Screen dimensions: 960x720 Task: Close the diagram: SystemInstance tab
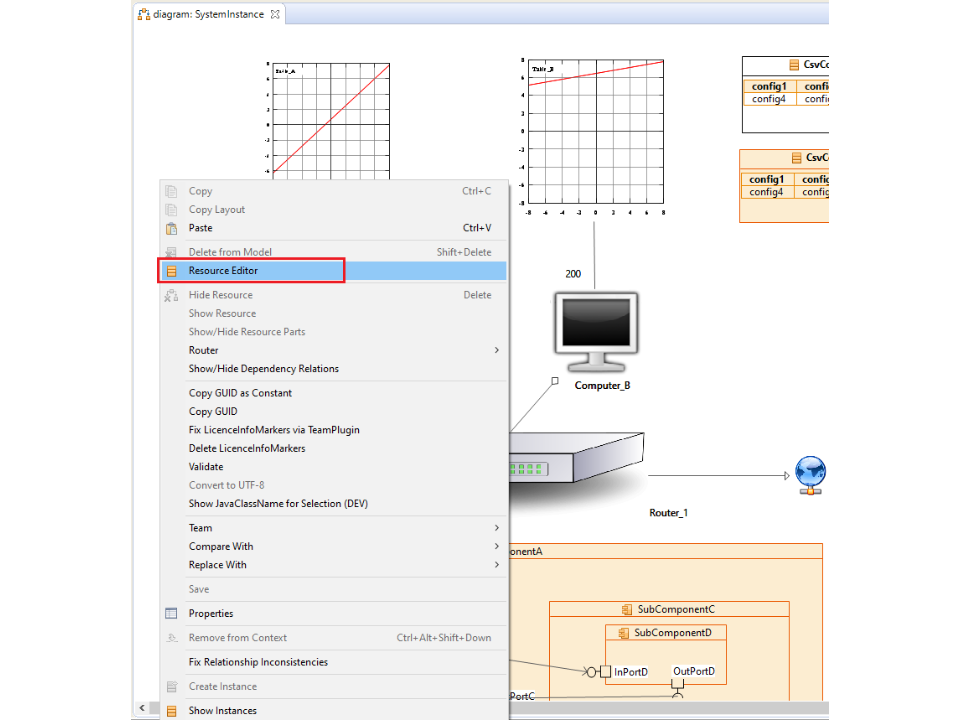[276, 14]
